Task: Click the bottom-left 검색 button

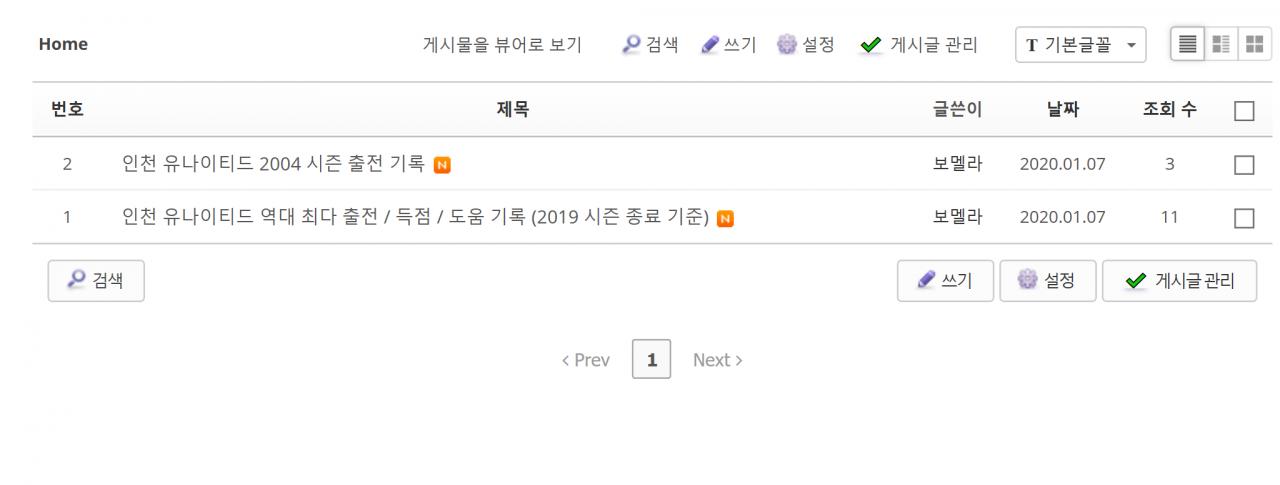Action: (x=96, y=281)
